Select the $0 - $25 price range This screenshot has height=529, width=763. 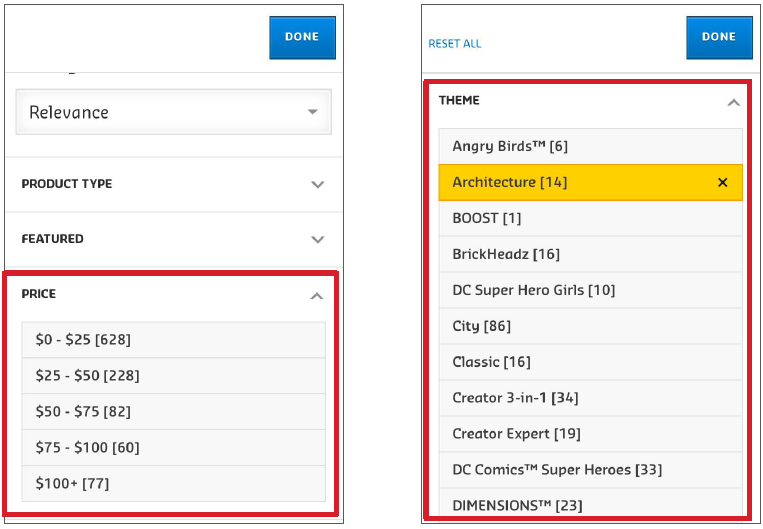pyautogui.click(x=173, y=340)
